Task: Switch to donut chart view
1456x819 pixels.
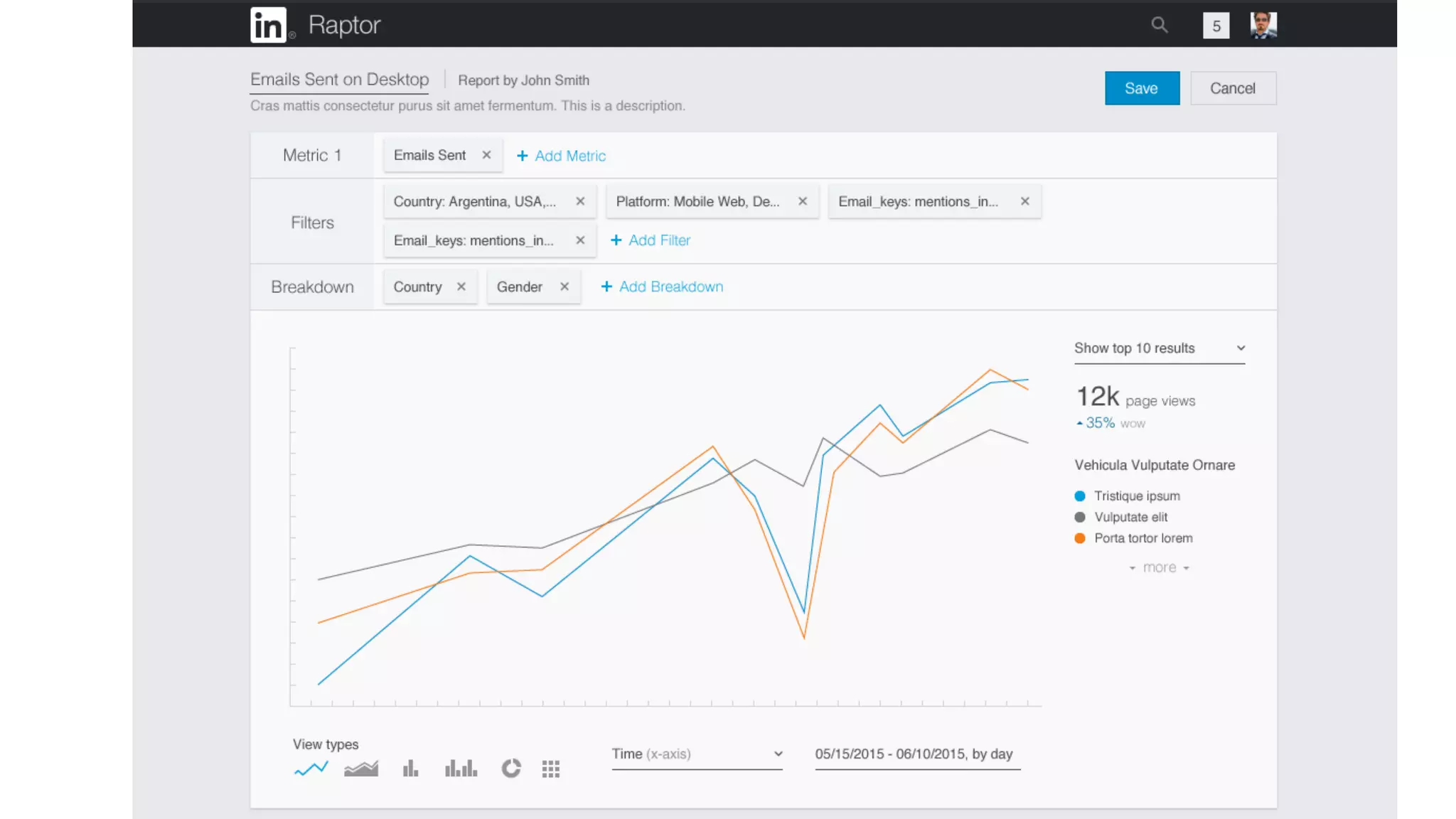Action: pos(511,769)
